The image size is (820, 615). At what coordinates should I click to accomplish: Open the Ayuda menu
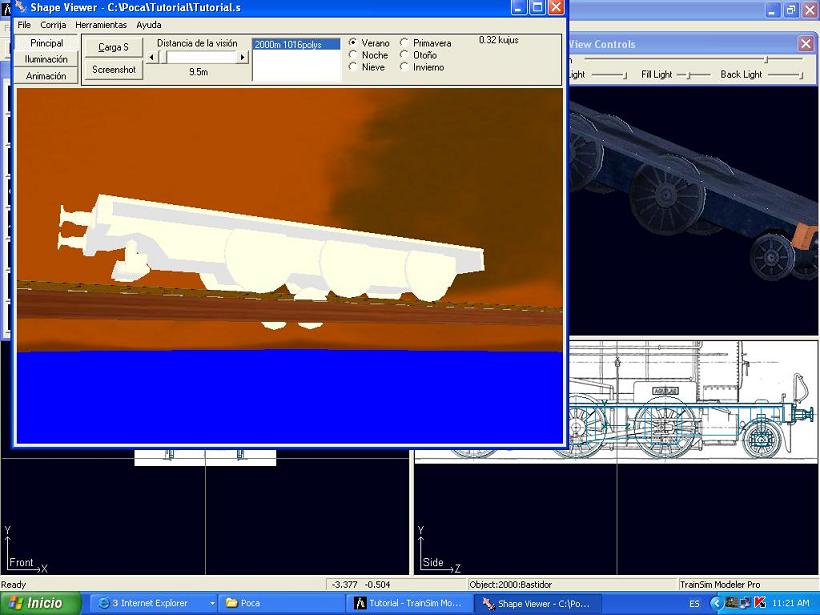[148, 24]
